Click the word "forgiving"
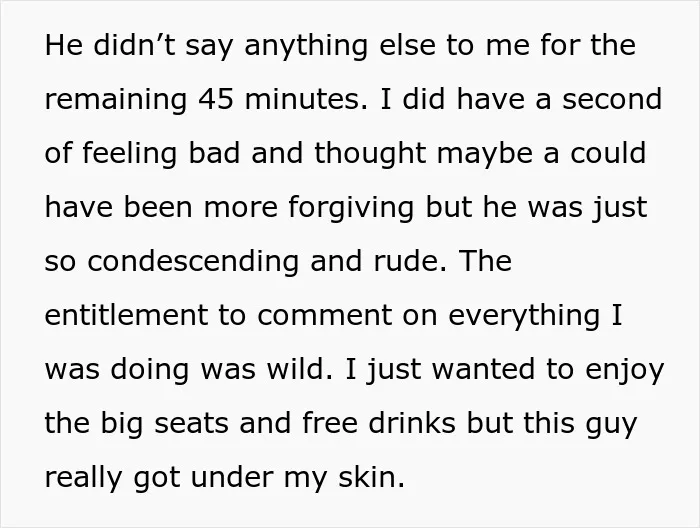700x528 pixels. [x=350, y=208]
